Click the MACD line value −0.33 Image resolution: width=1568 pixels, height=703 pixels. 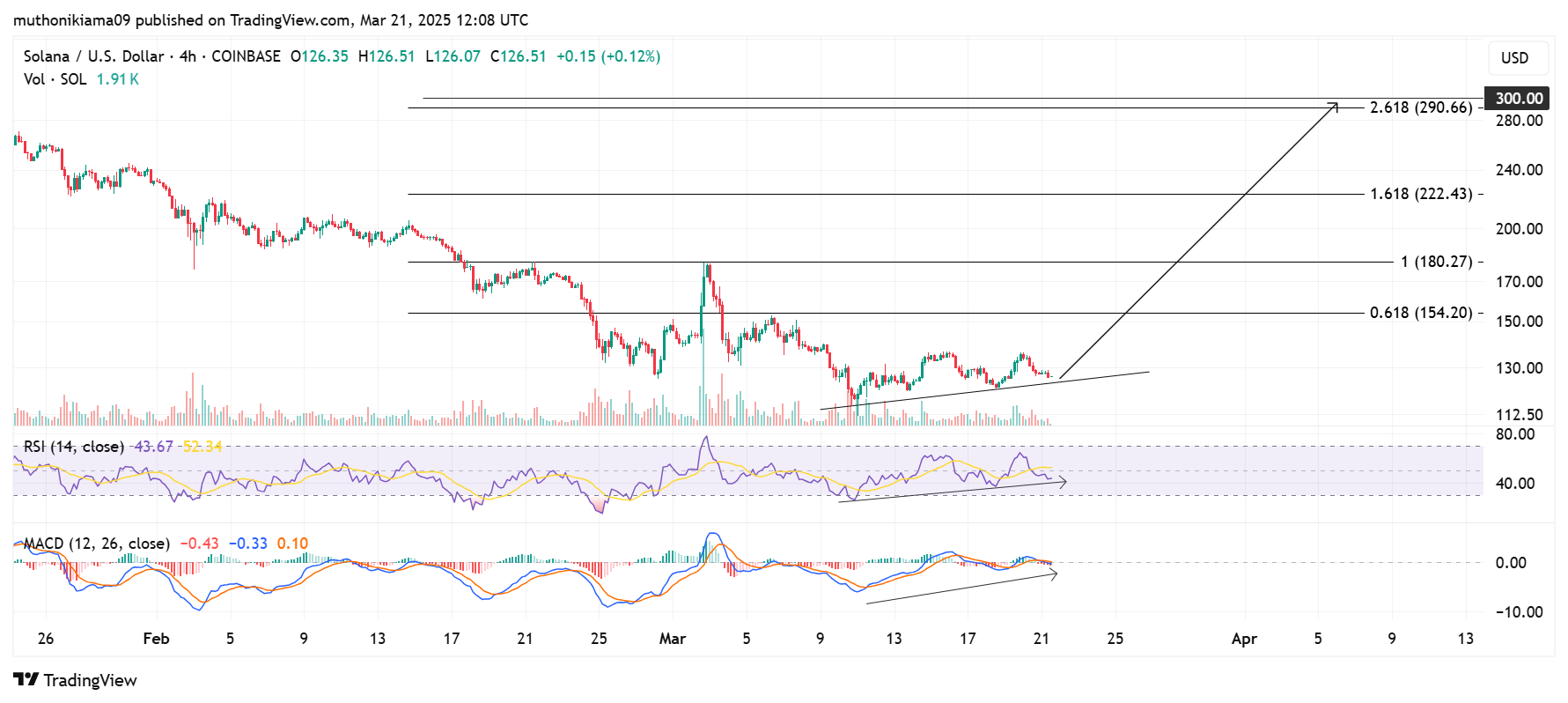point(248,544)
